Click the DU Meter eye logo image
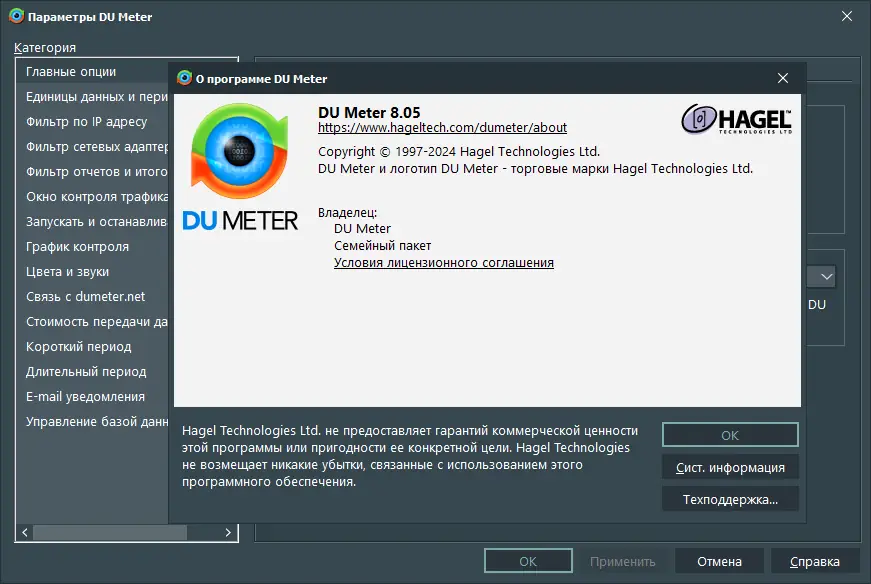 (239, 151)
